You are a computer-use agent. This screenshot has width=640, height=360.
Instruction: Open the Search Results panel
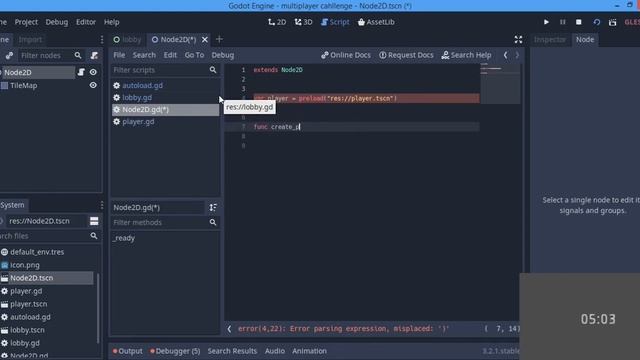(x=232, y=351)
